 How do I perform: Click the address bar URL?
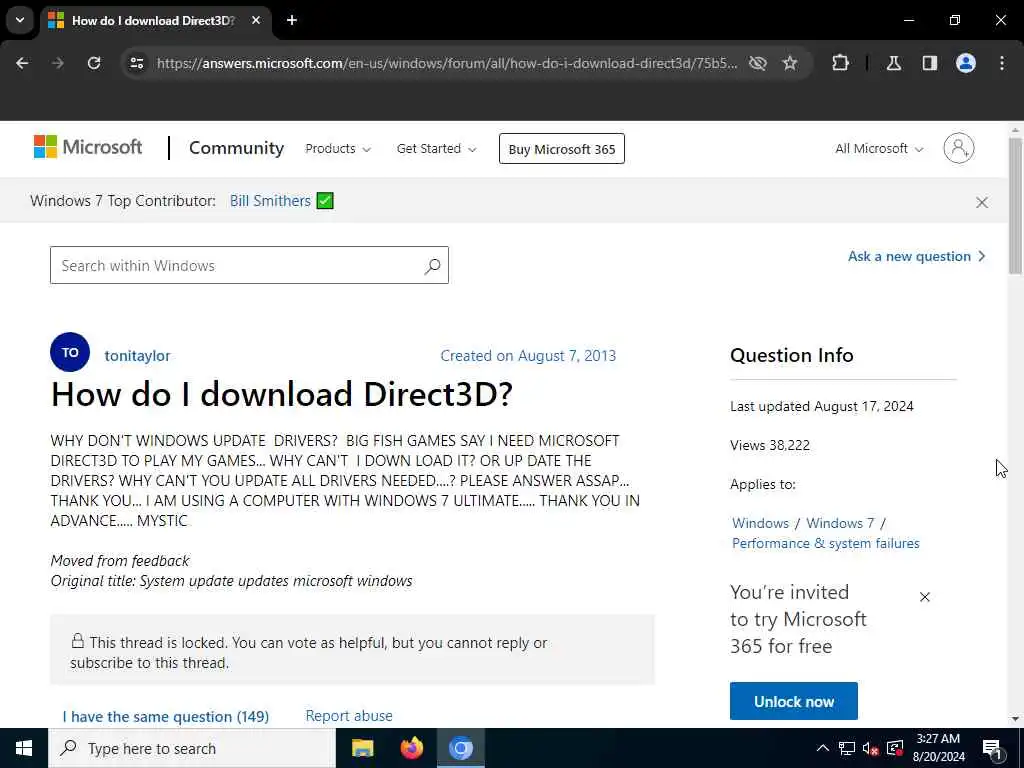(x=447, y=63)
